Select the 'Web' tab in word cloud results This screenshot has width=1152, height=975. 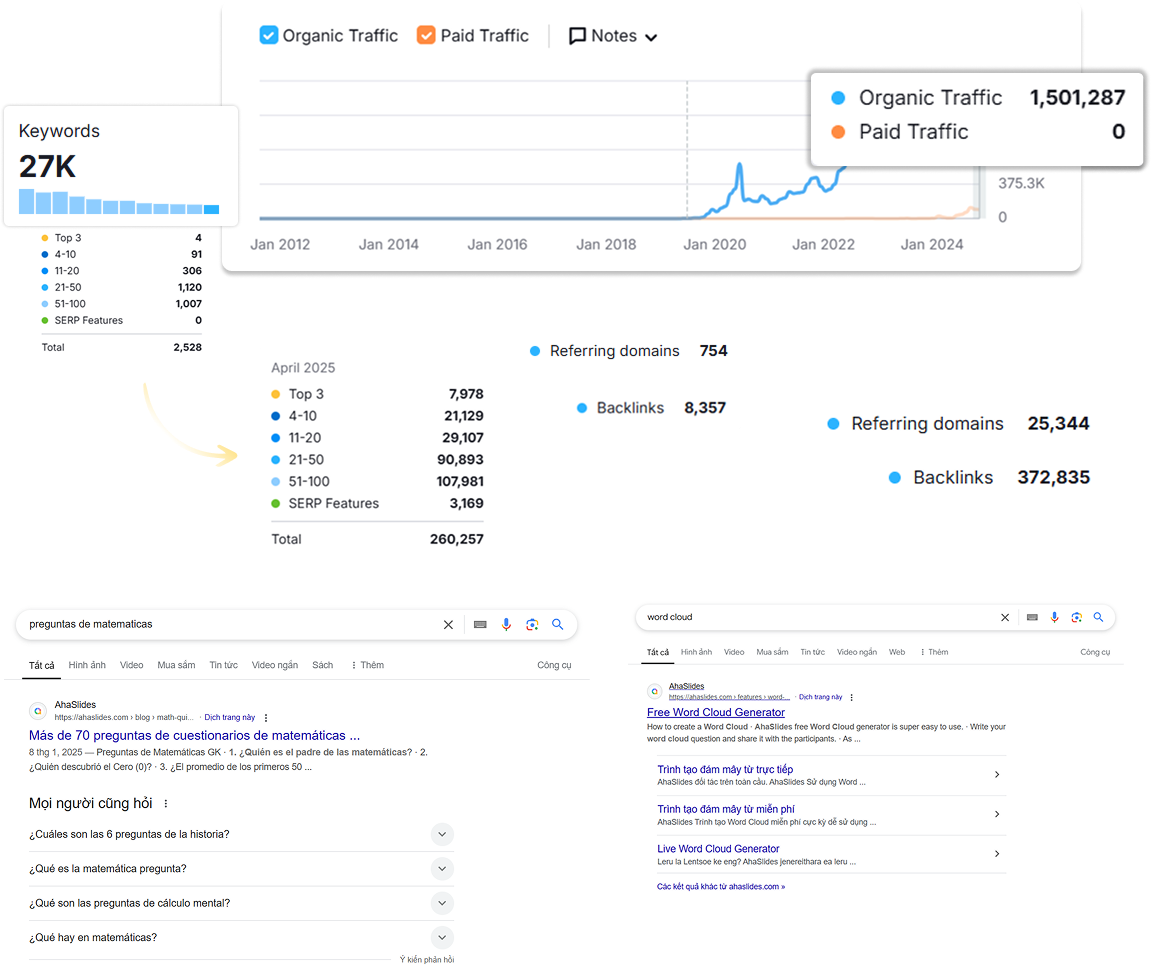click(x=897, y=652)
